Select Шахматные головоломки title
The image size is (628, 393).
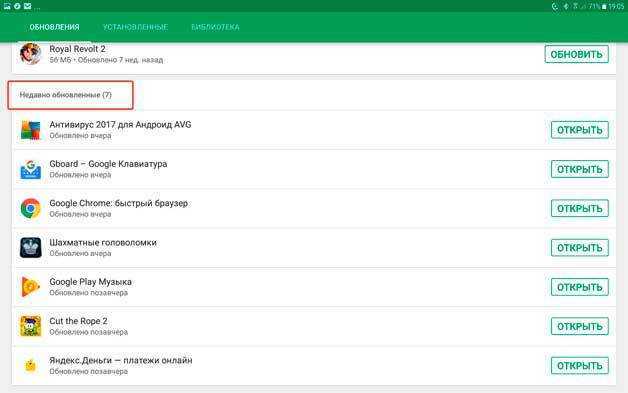pyautogui.click(x=103, y=242)
